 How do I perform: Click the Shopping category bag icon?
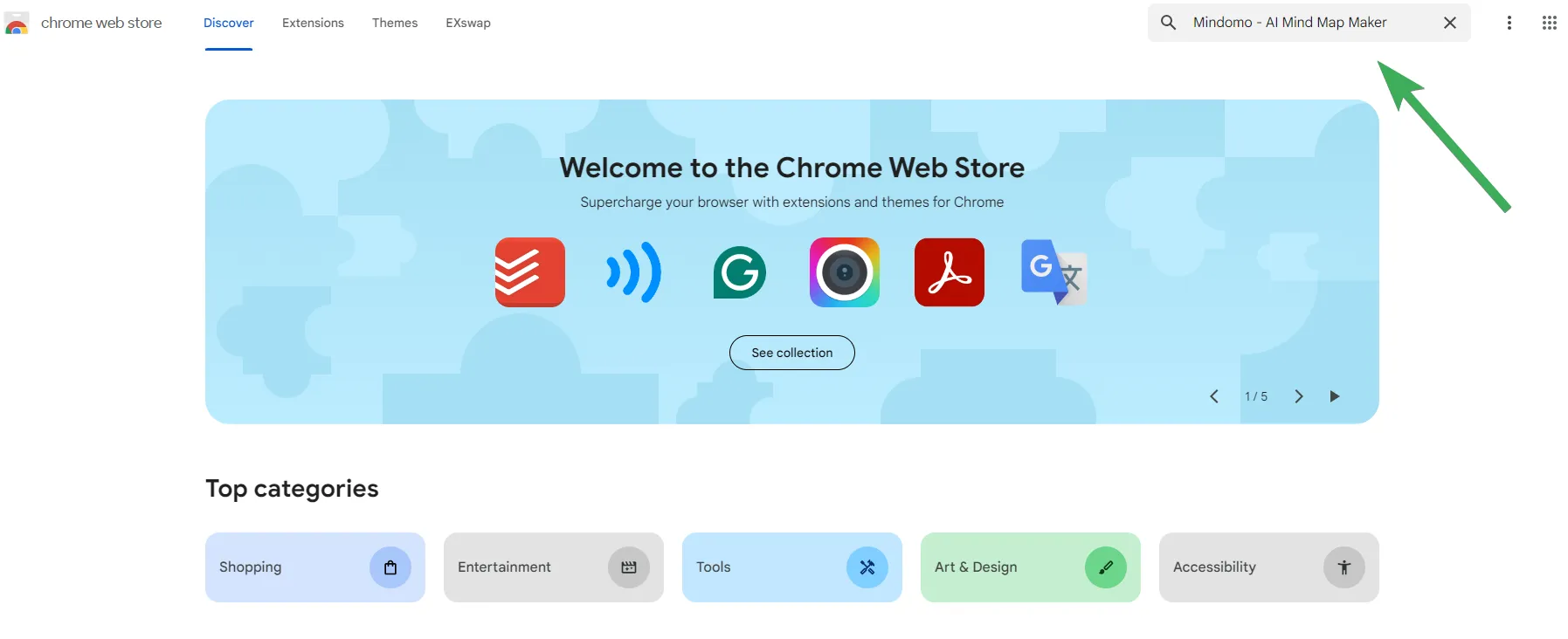[390, 567]
